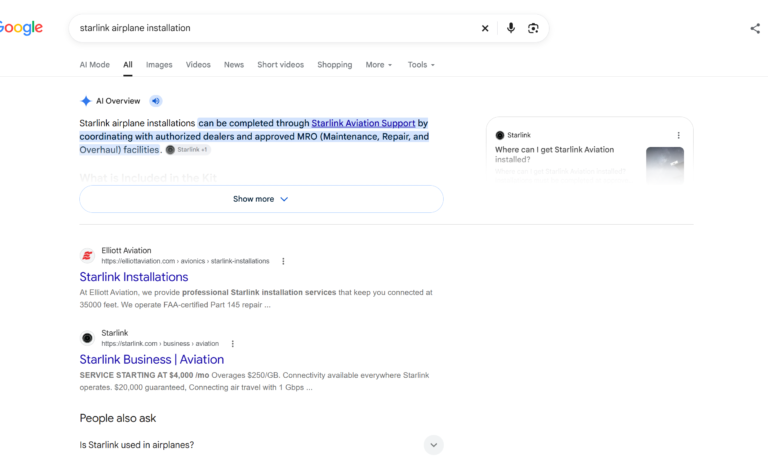Click the 'professional Starlink installation services' snippet text
This screenshot has height=456, width=768.
(x=259, y=292)
